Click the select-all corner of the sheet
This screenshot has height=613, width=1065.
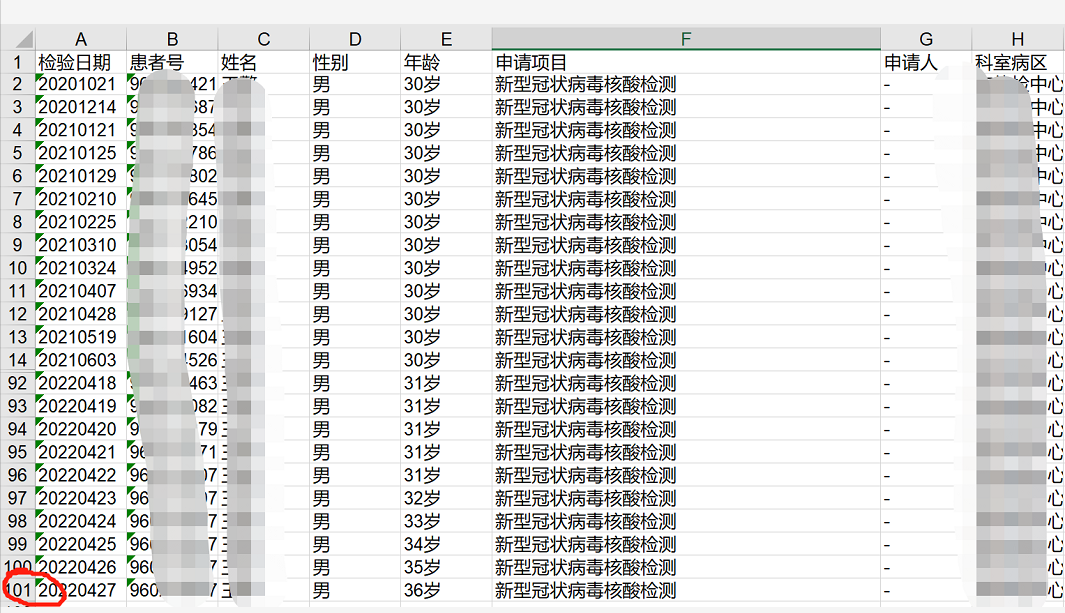coord(17,39)
